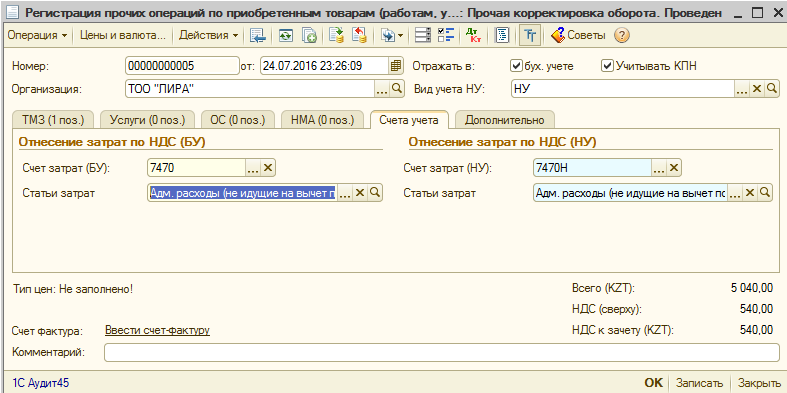
Task: Click the НУ Статьи затрат field
Action: [x=630, y=193]
